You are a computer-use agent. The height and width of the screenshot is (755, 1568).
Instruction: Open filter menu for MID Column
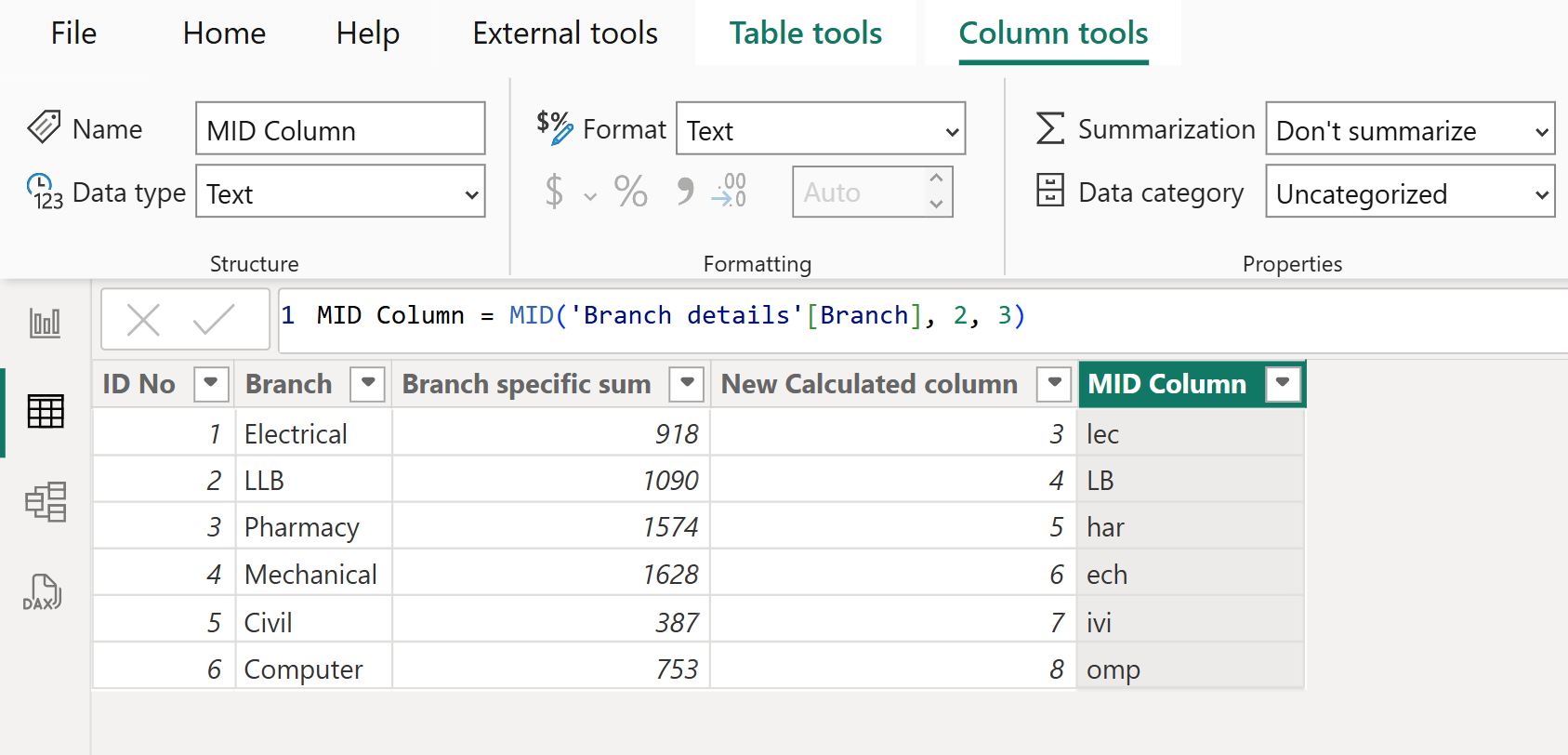tap(1283, 383)
